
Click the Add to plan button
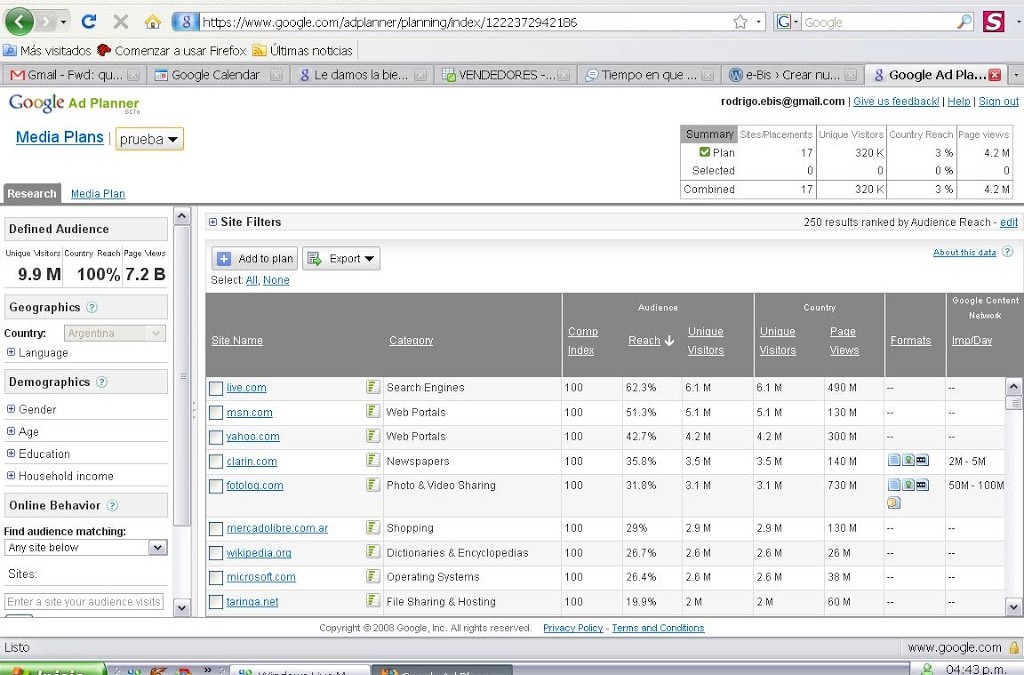click(x=255, y=258)
